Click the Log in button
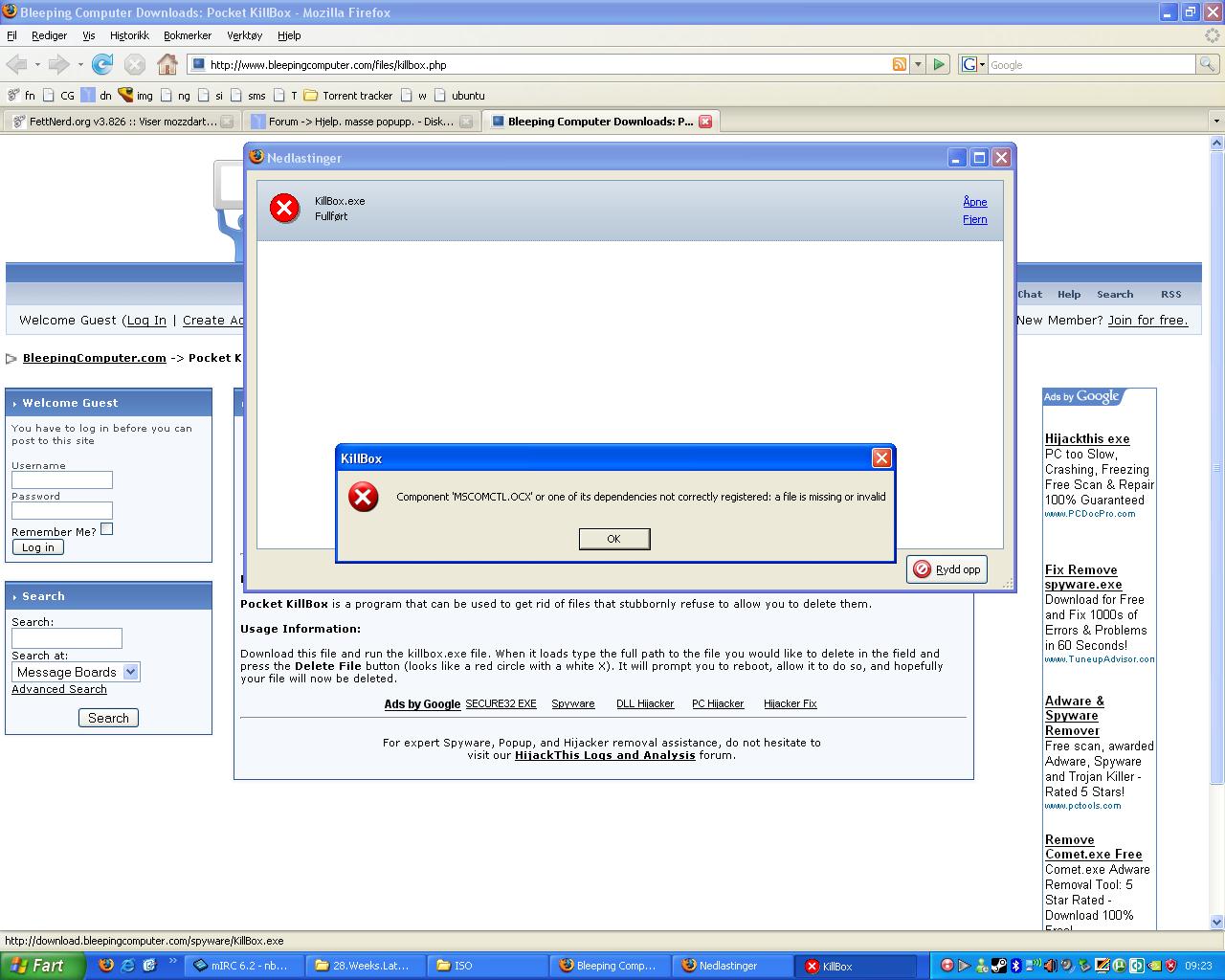Screen dimensions: 1225x980 (x=38, y=547)
